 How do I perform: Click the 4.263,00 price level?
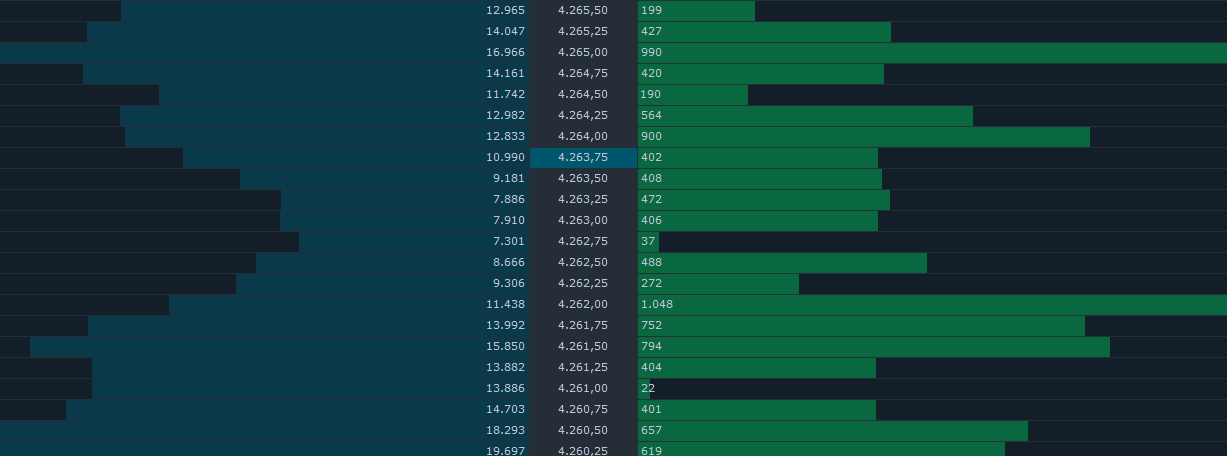coord(583,220)
